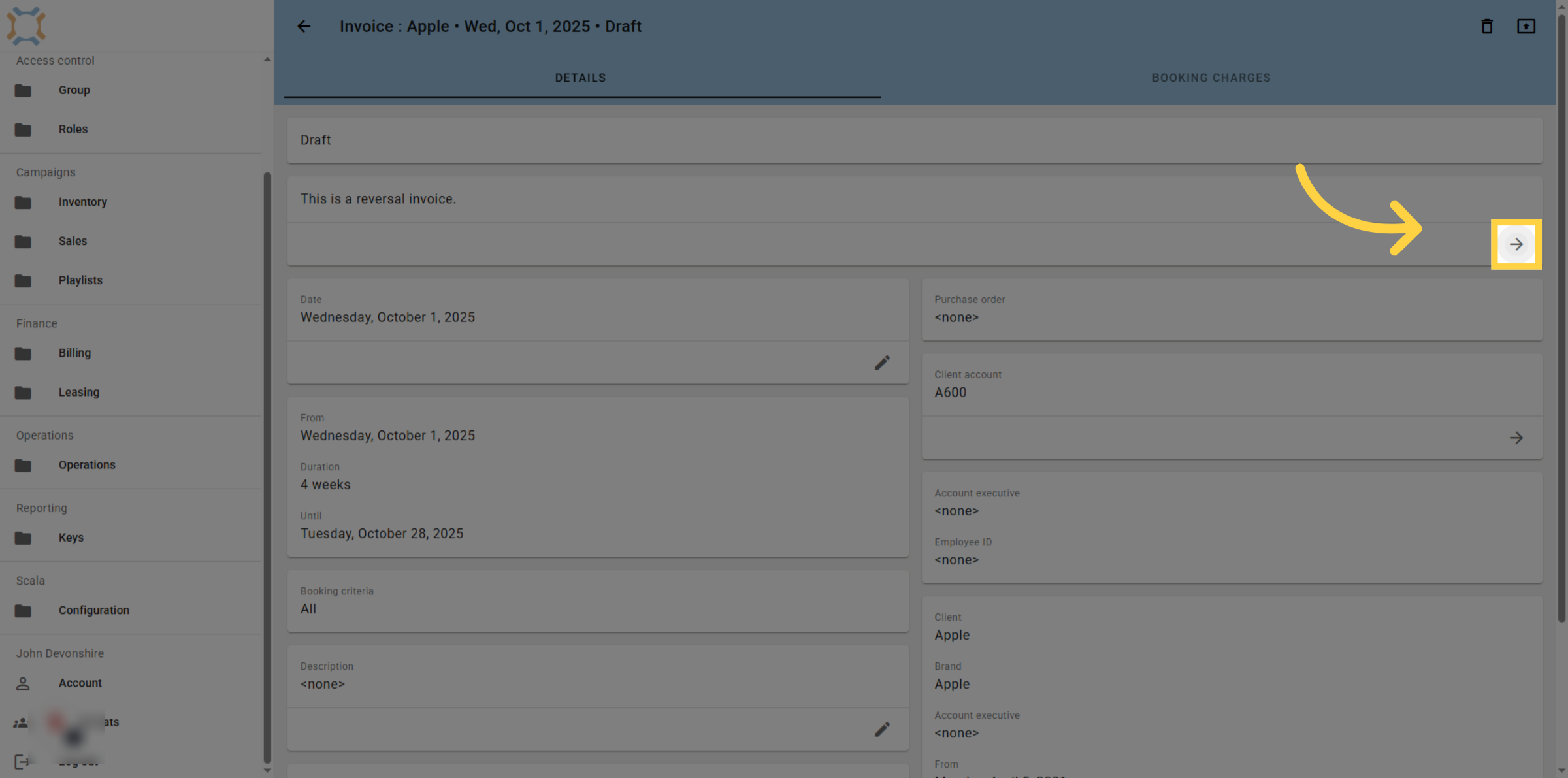
Task: Click the Booking criteria value 'All'
Action: point(308,609)
